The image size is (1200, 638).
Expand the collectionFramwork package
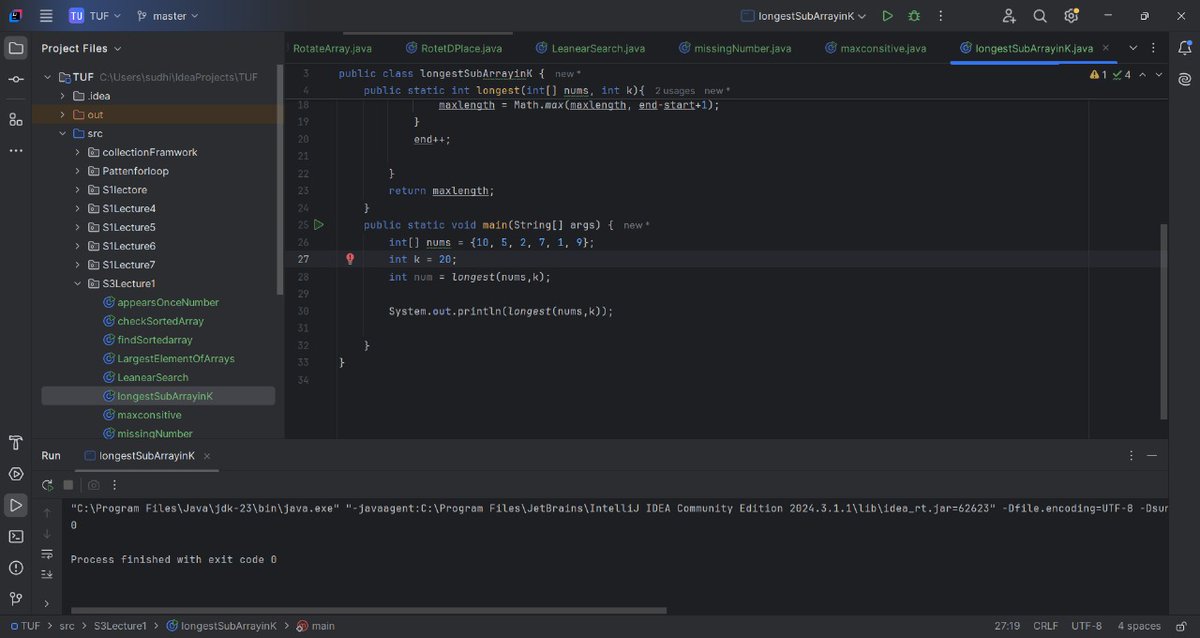coord(79,152)
